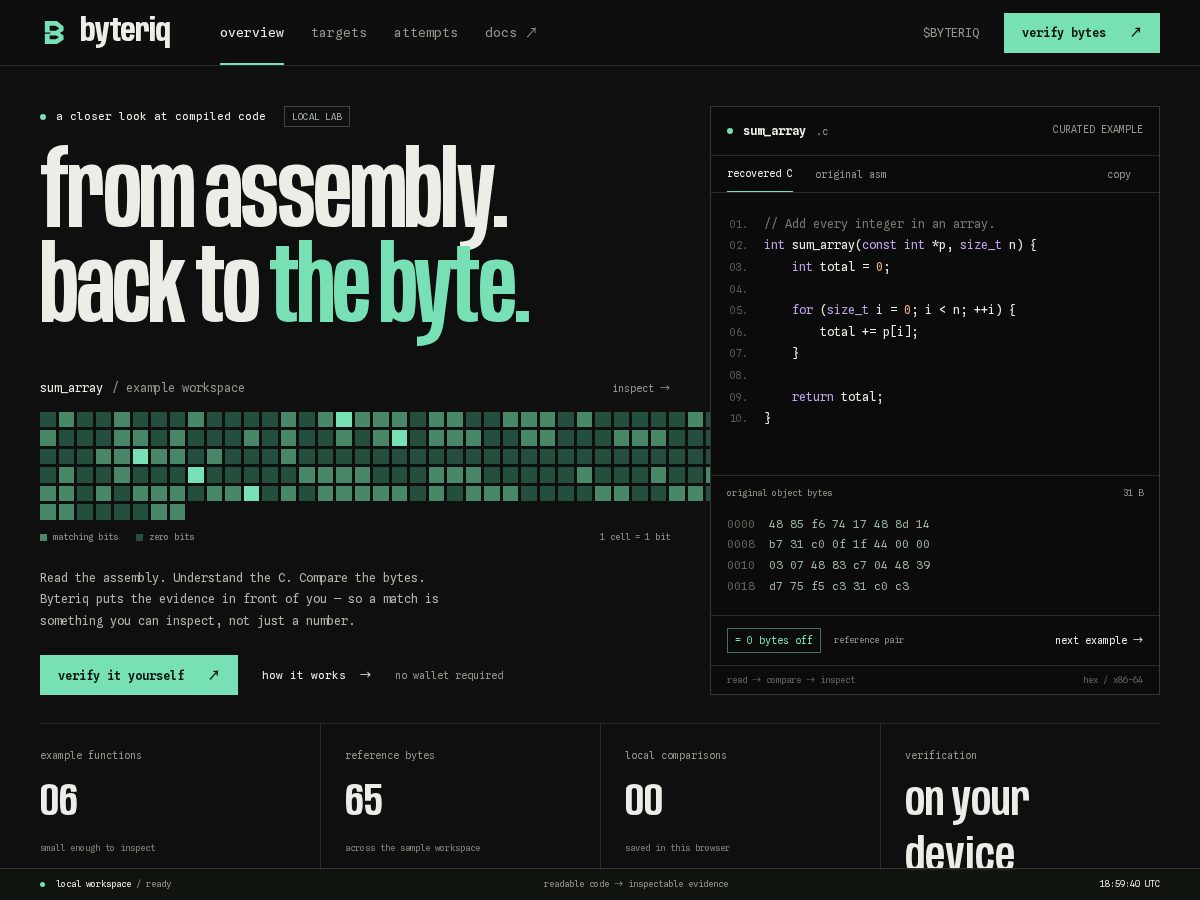The width and height of the screenshot is (1200, 900).
Task: Click the sum_array example workspace heading
Action: point(142,388)
